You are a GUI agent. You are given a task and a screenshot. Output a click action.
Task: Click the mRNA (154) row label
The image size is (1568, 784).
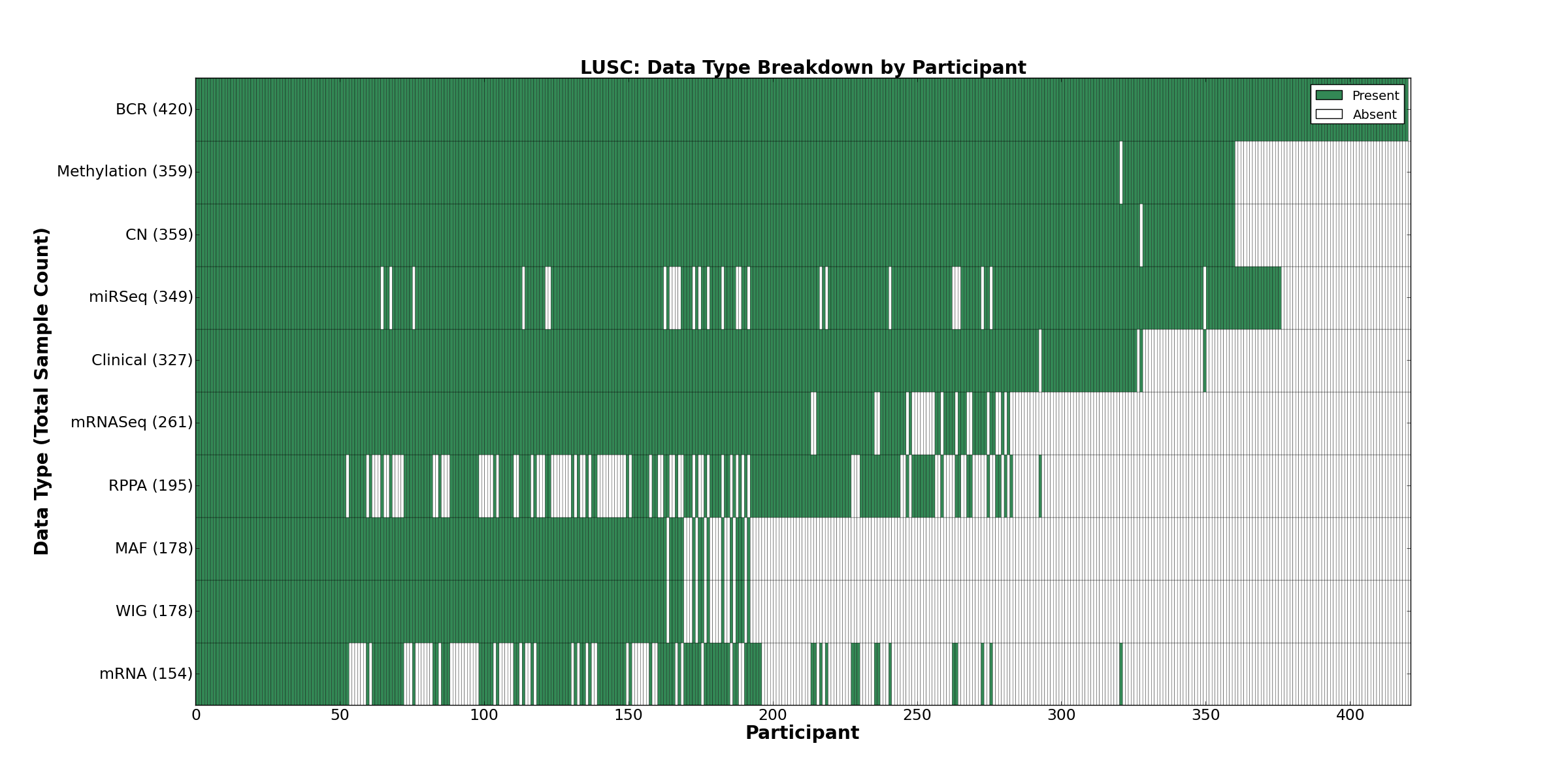146,674
